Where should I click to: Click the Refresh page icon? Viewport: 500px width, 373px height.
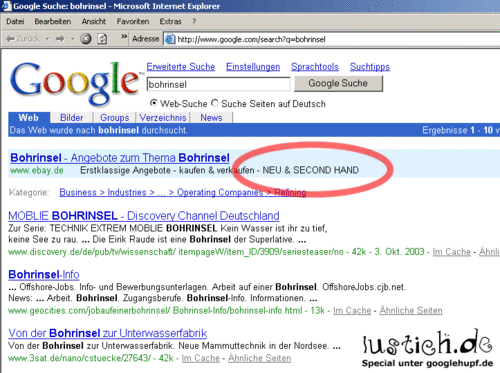(x=102, y=39)
